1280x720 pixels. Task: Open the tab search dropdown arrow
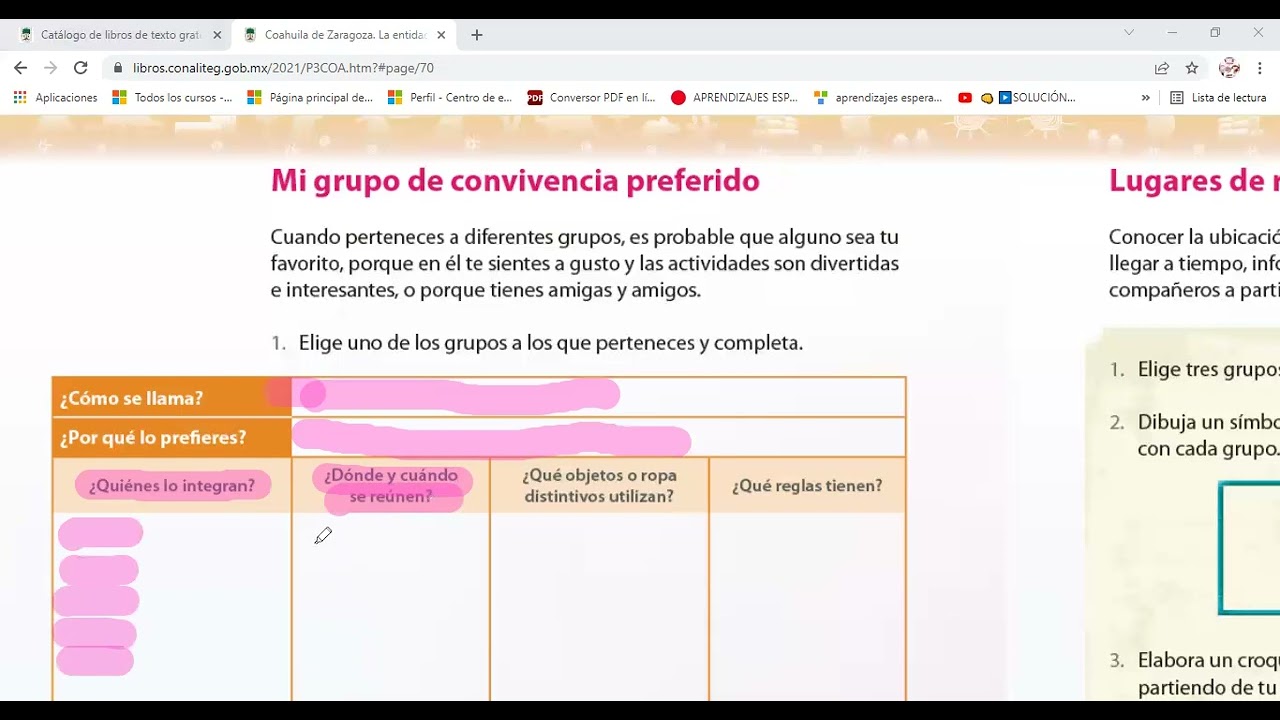pyautogui.click(x=1129, y=33)
